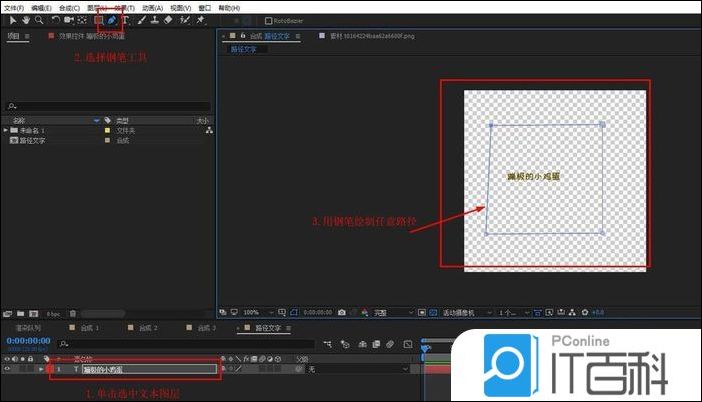702x402 pixels.
Task: Select the Eraser tool
Action: tap(167, 19)
